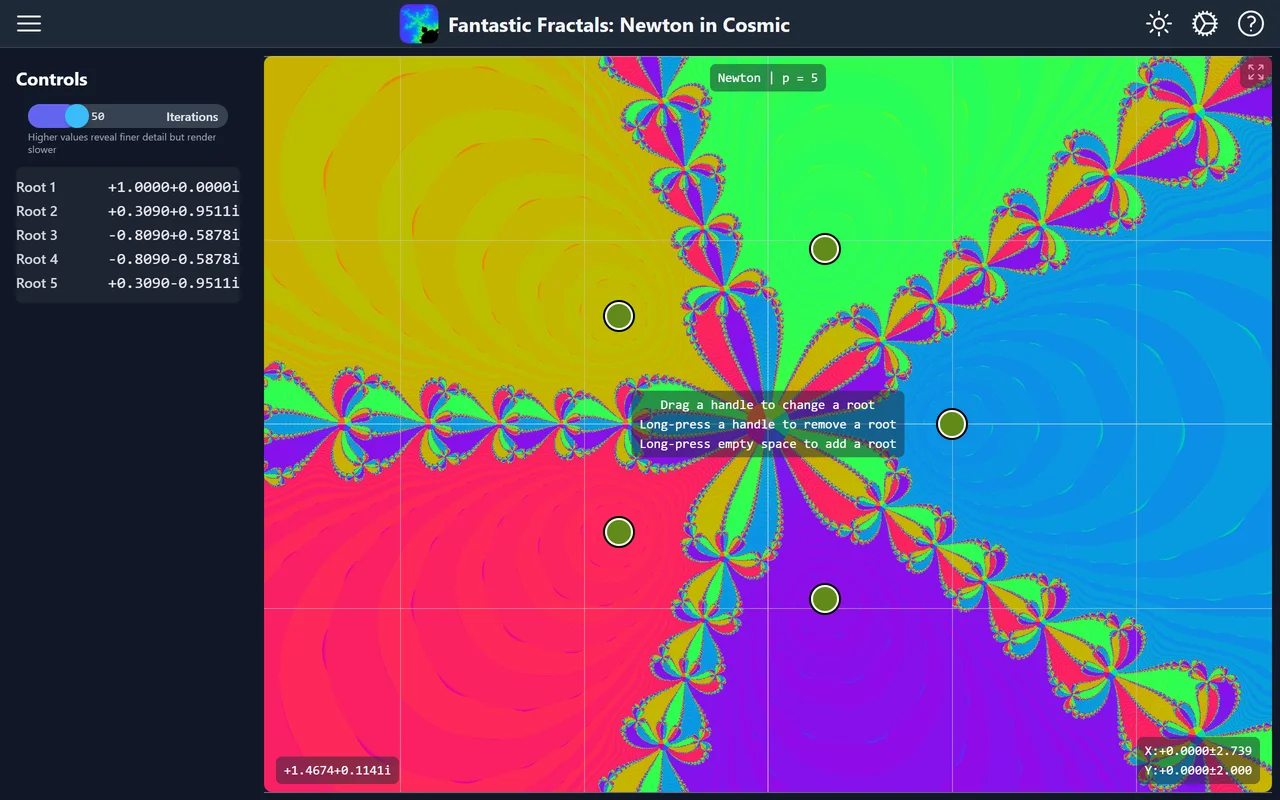Click the Root 3 row
This screenshot has height=800, width=1280.
[128, 235]
